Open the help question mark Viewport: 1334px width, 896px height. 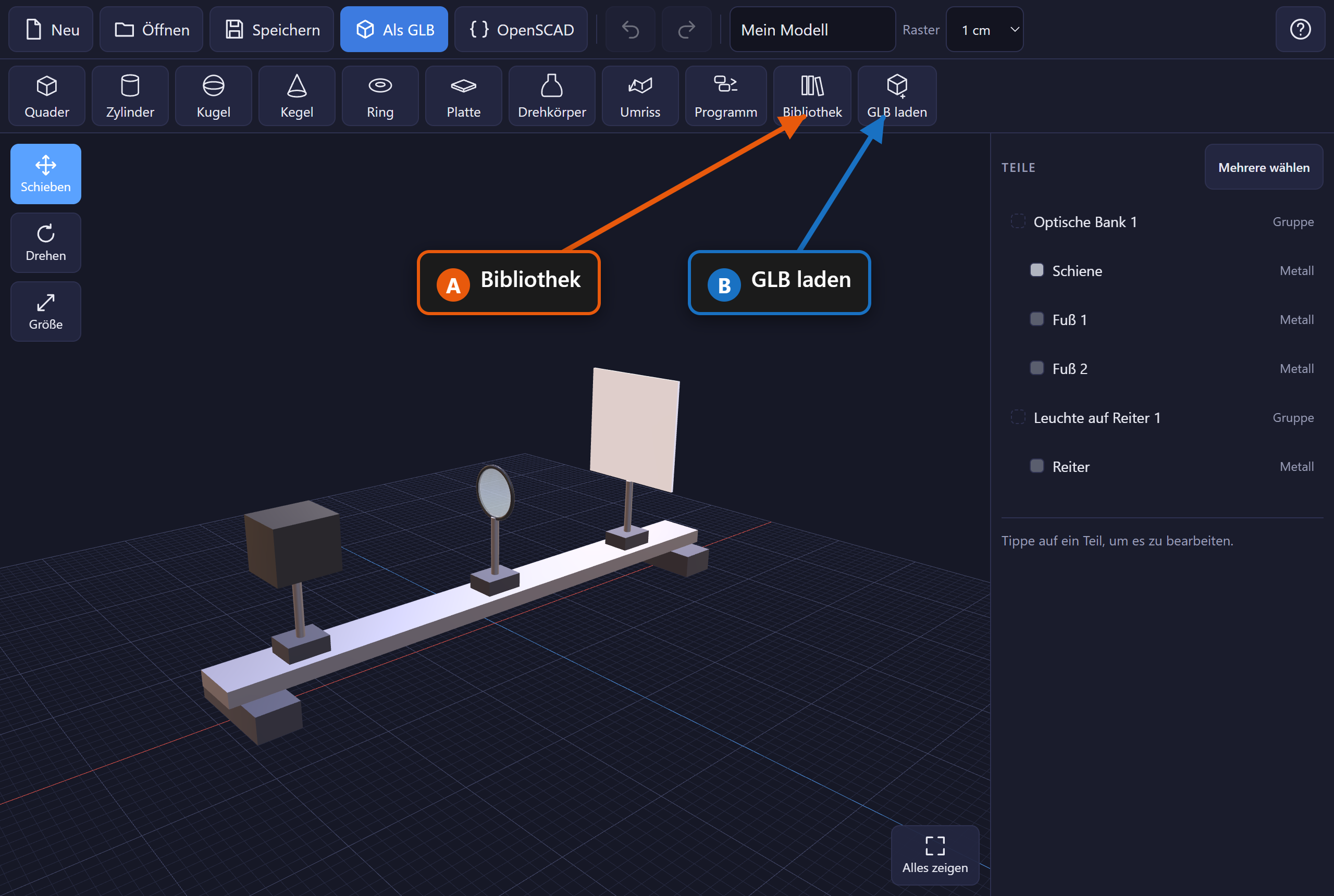pyautogui.click(x=1301, y=30)
